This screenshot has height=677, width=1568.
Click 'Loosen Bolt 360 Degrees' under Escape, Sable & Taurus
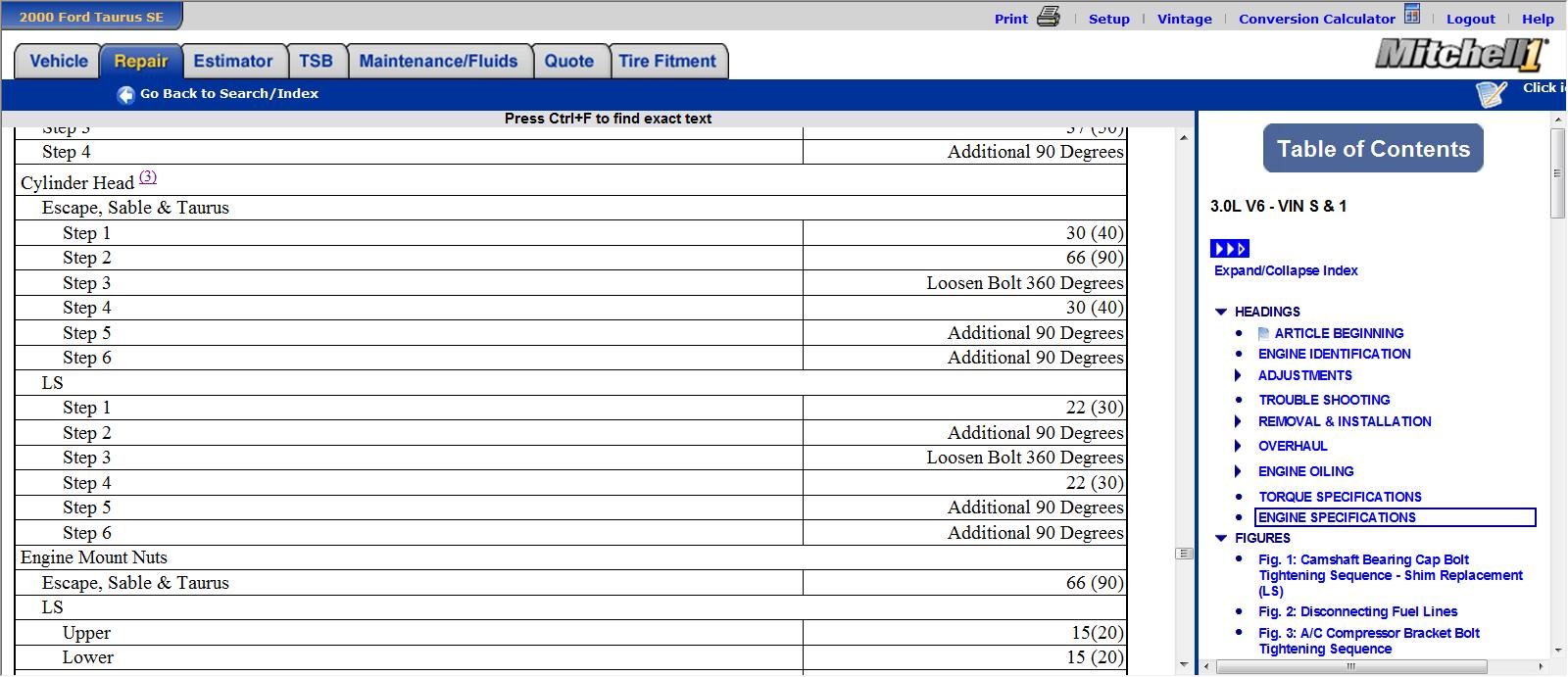coord(1025,283)
